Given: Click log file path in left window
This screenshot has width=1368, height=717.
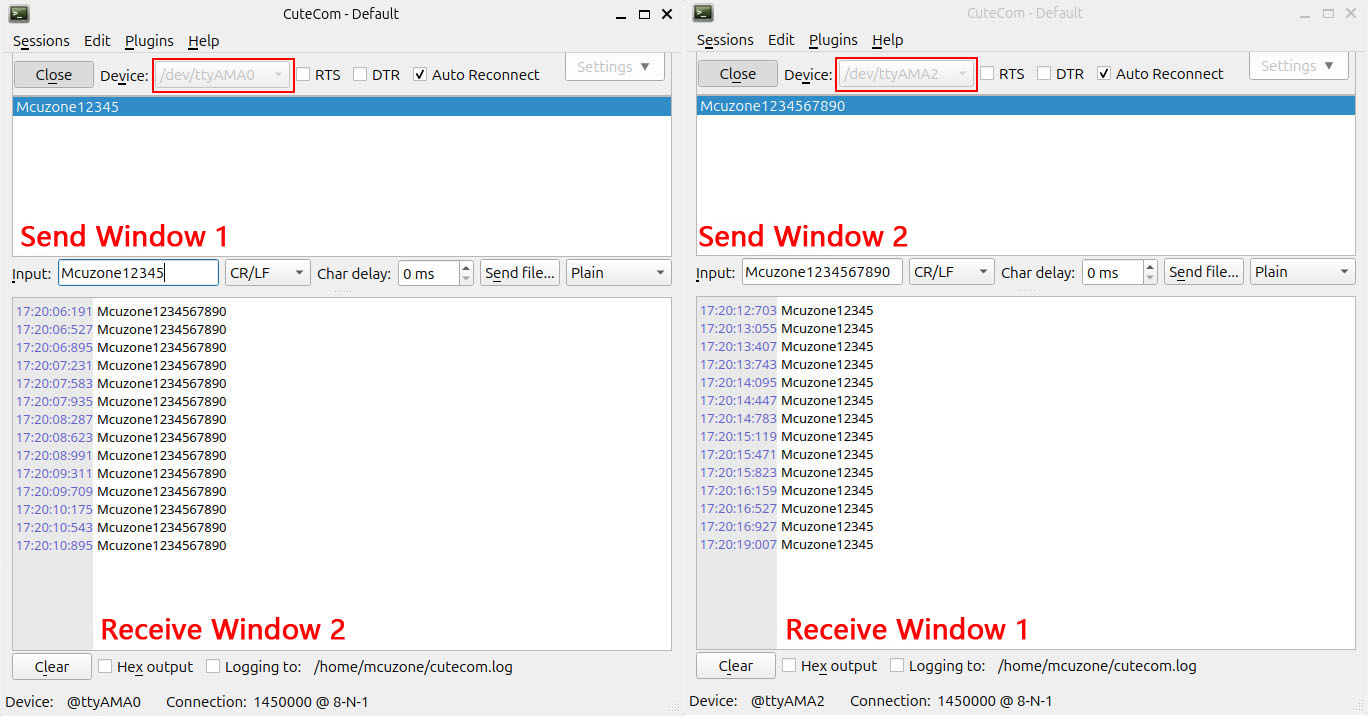Looking at the screenshot, I should 413,667.
